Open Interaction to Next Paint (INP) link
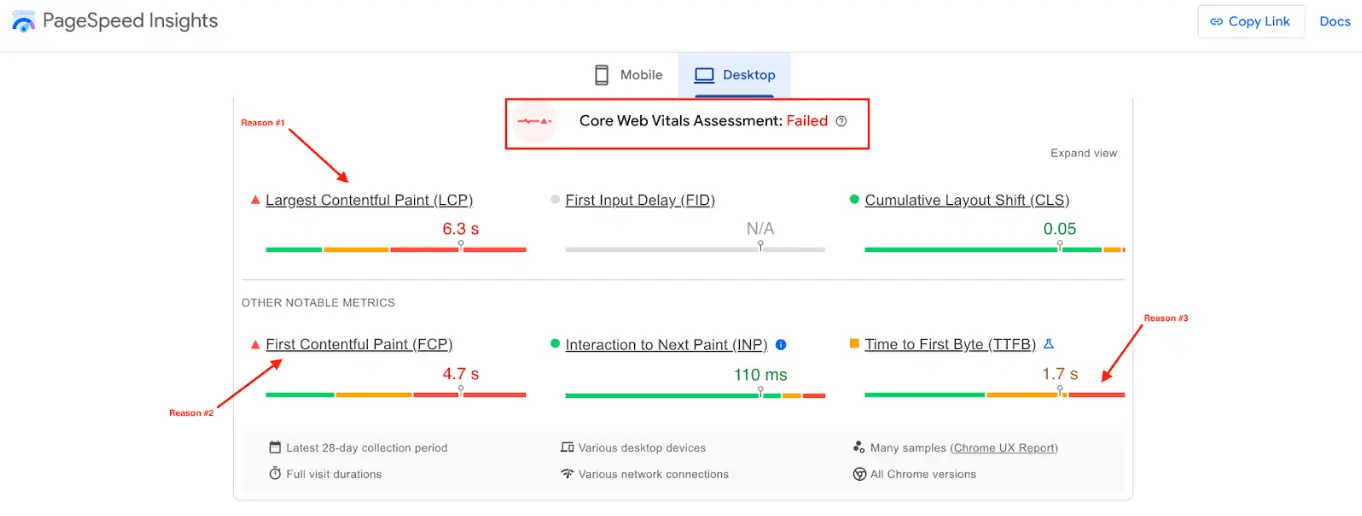The width and height of the screenshot is (1362, 516). 666,345
